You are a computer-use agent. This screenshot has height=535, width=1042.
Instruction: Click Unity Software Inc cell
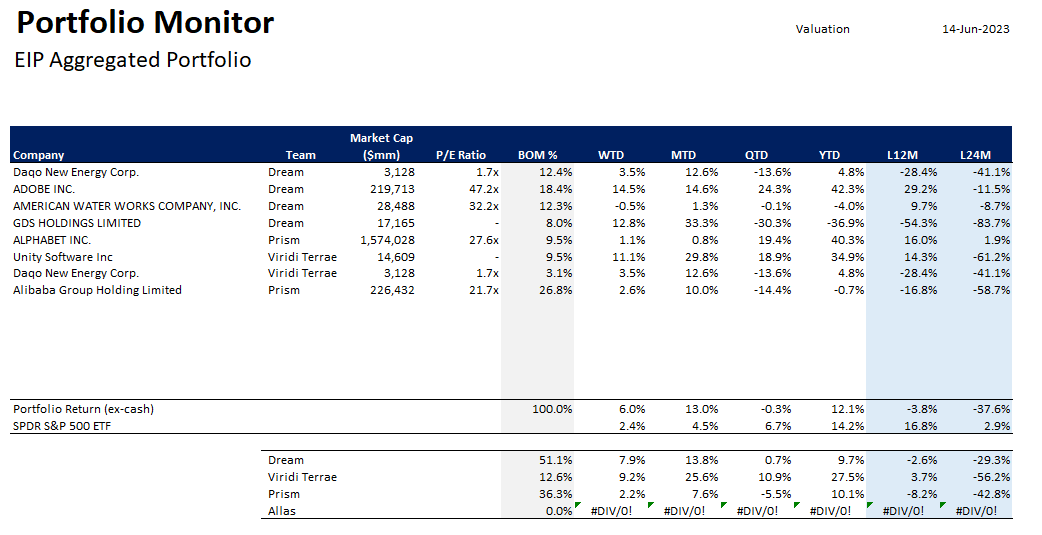coord(63,257)
